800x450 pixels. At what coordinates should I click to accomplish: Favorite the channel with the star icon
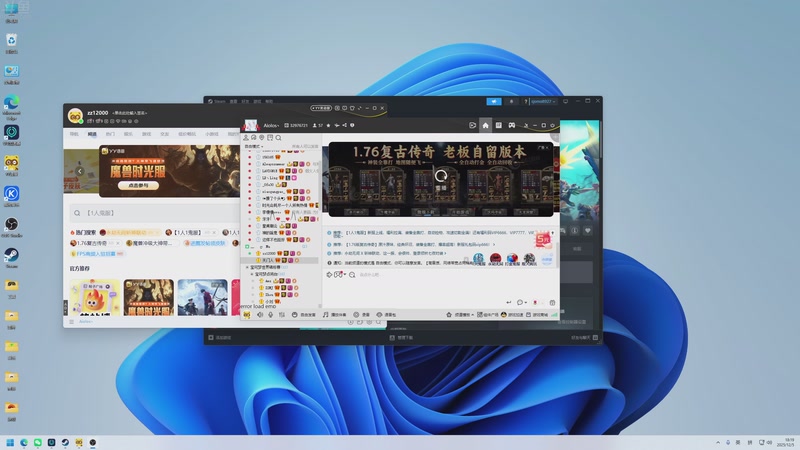pos(328,125)
